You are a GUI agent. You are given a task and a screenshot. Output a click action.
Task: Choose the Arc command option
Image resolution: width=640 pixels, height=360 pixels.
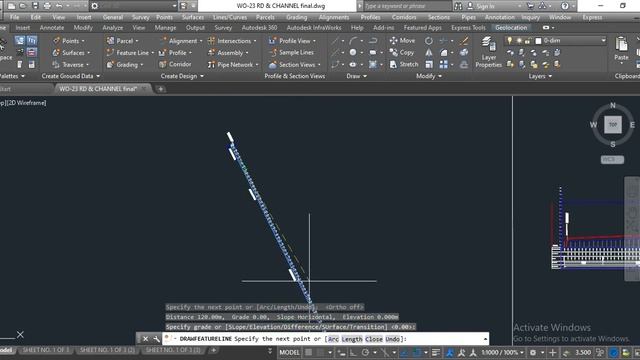click(333, 339)
